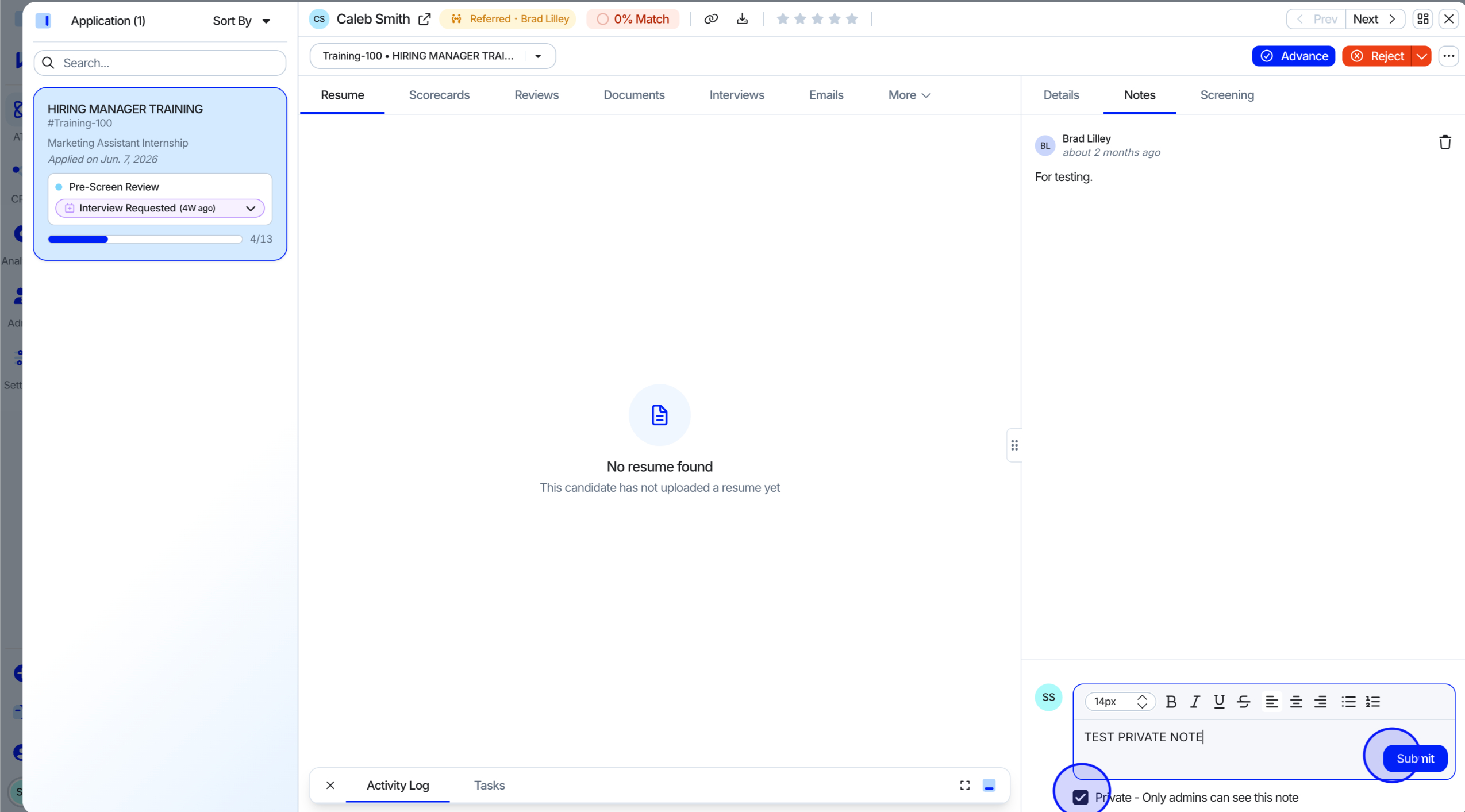Open the Screening tab
This screenshot has width=1465, height=812.
(1226, 95)
